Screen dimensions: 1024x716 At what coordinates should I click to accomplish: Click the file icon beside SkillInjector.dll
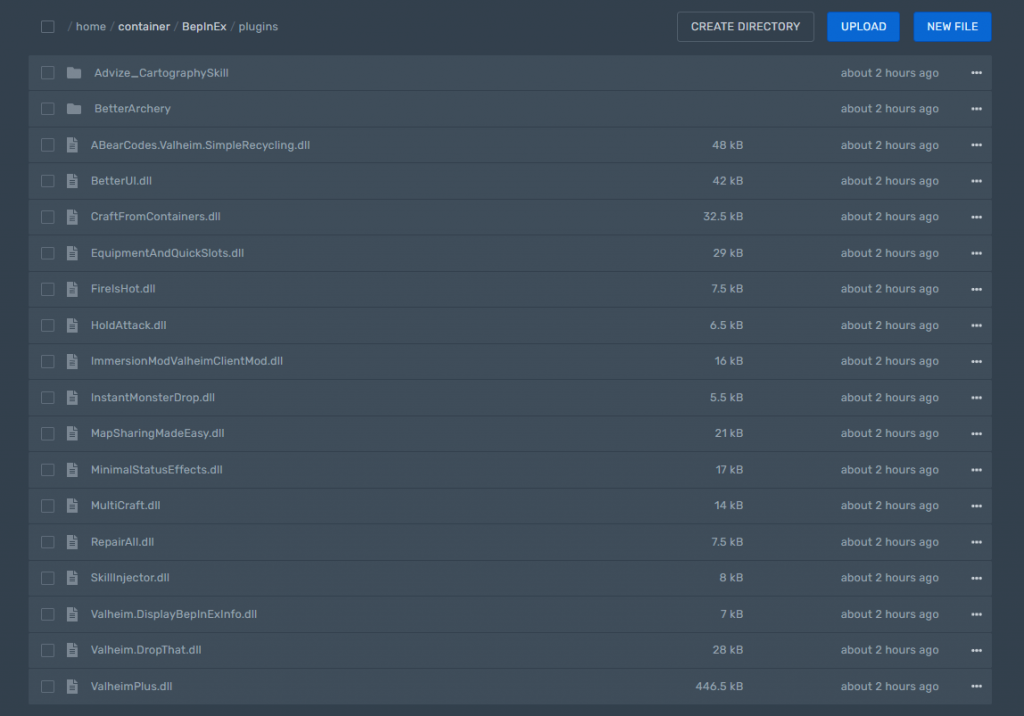click(x=72, y=578)
